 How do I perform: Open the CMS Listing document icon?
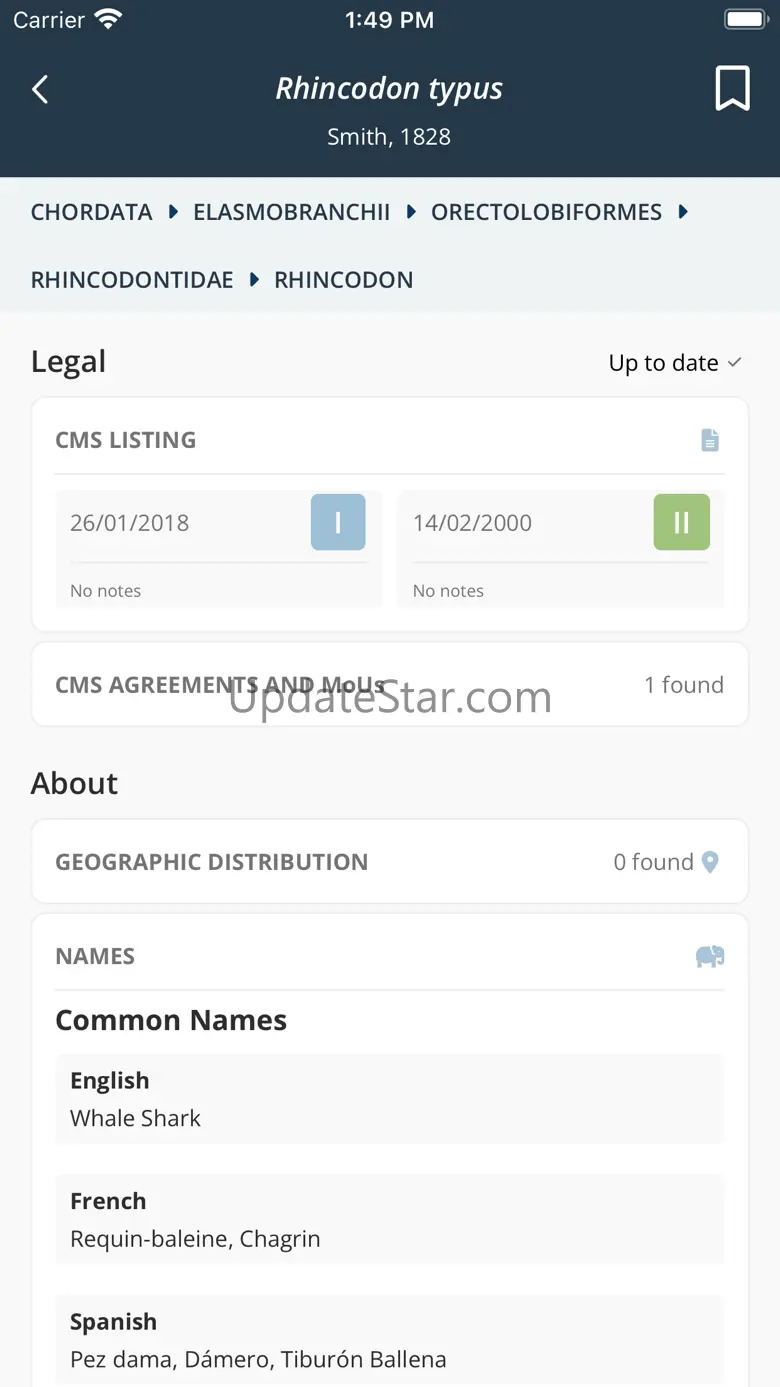709,440
